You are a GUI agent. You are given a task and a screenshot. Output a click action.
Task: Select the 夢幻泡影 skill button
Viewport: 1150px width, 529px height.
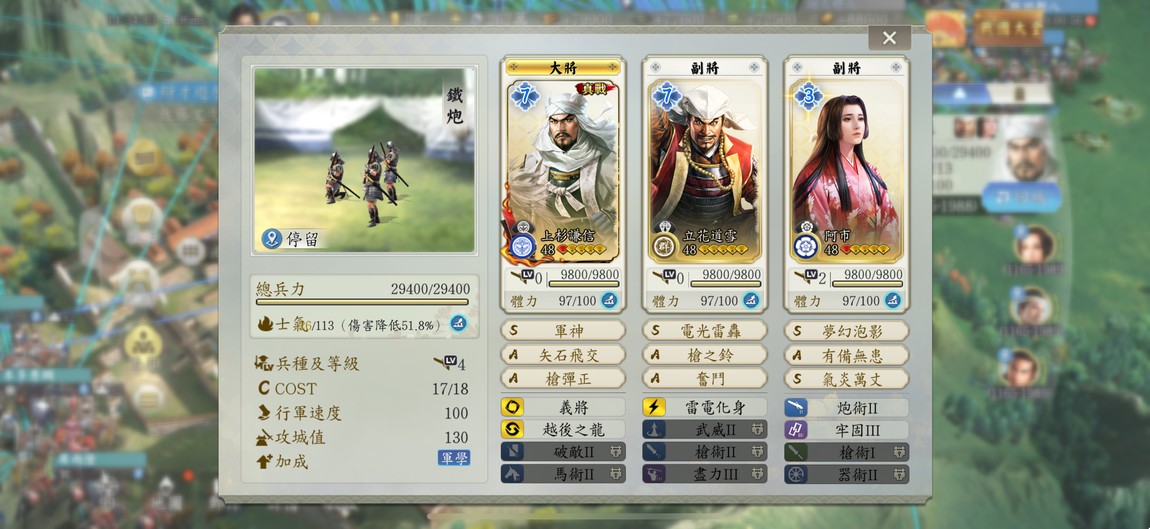(846, 330)
